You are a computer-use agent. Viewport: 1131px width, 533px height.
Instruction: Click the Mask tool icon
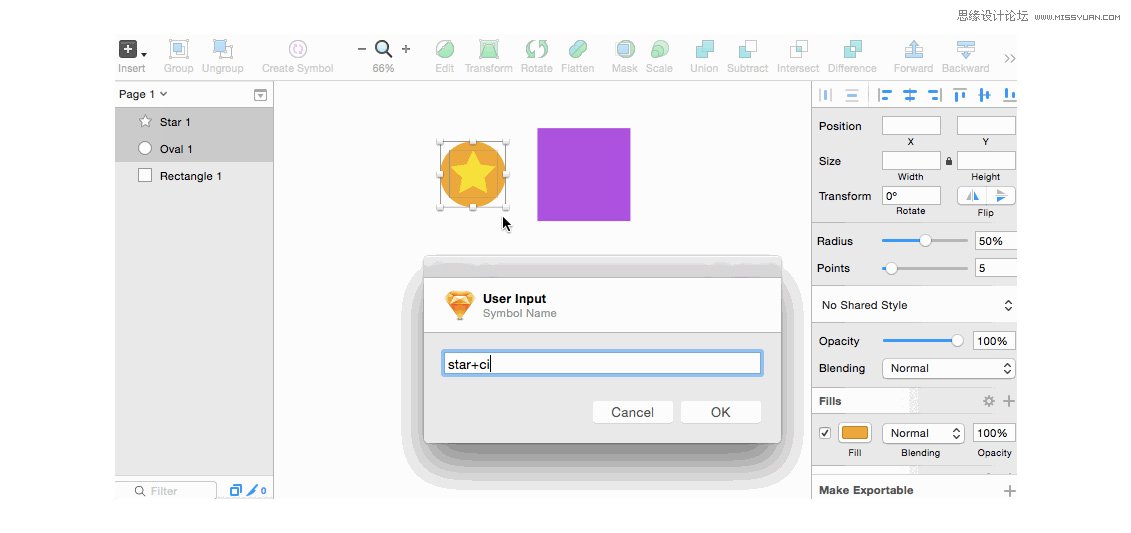[x=624, y=49]
